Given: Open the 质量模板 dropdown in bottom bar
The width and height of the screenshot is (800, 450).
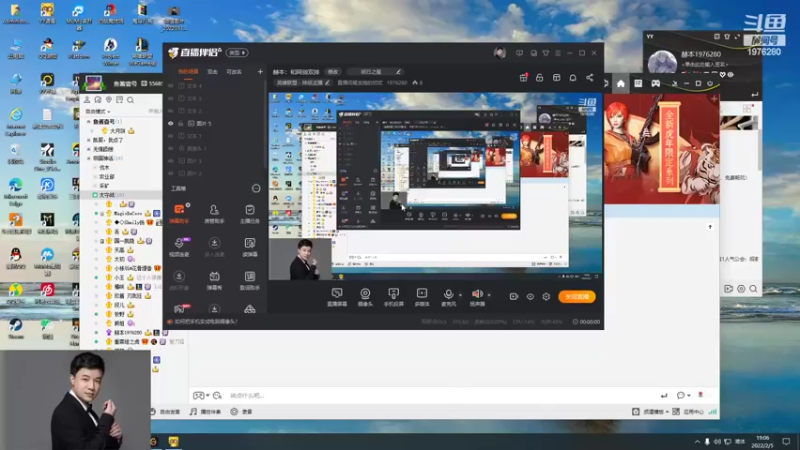Looking at the screenshot, I should [656, 412].
